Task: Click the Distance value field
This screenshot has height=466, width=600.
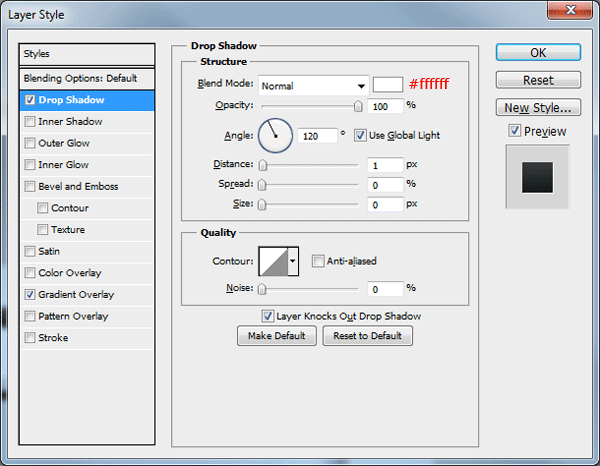Action: (385, 165)
